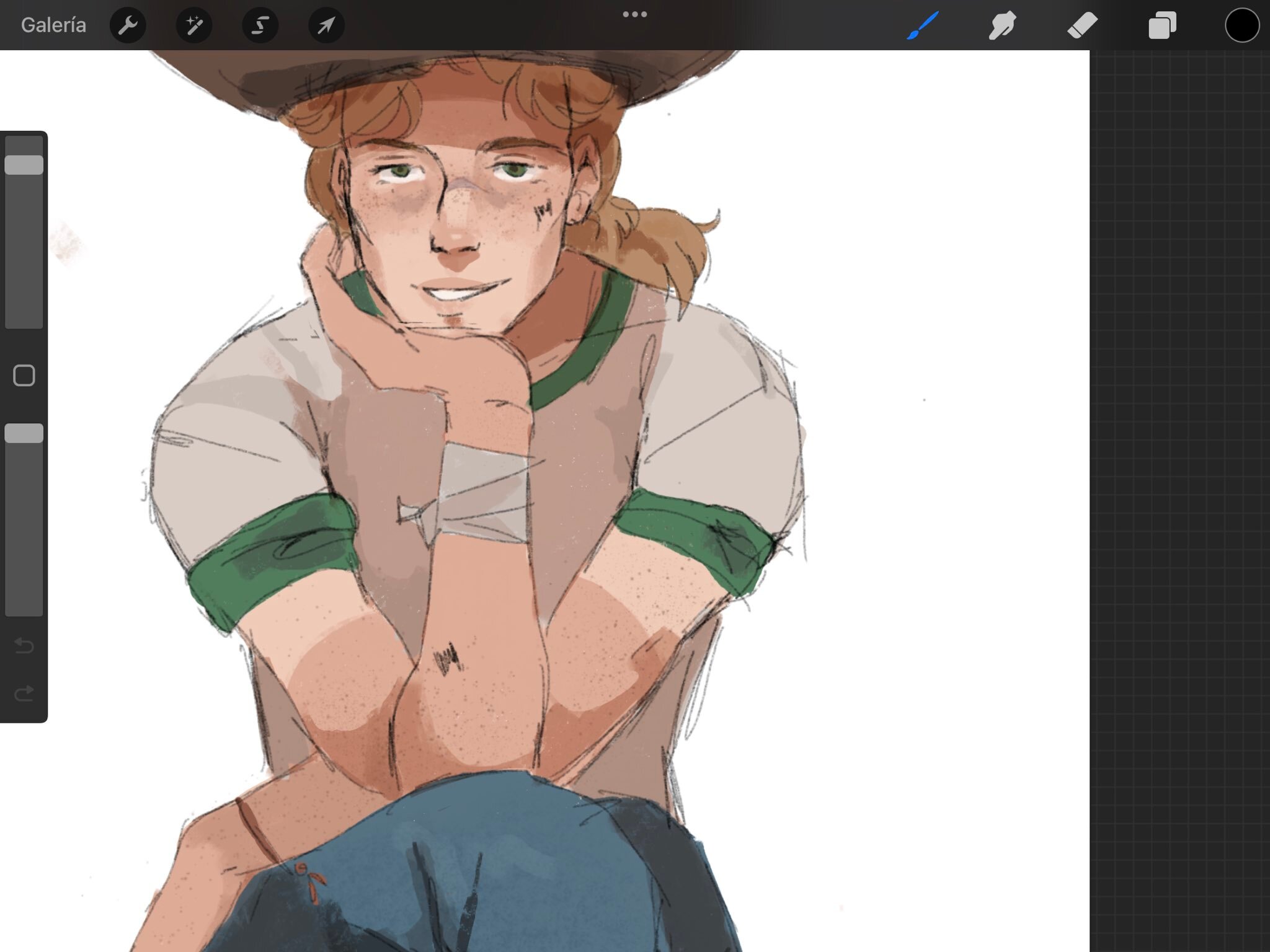Activate the Transform arrow tool
Image resolution: width=1270 pixels, height=952 pixels.
[326, 25]
